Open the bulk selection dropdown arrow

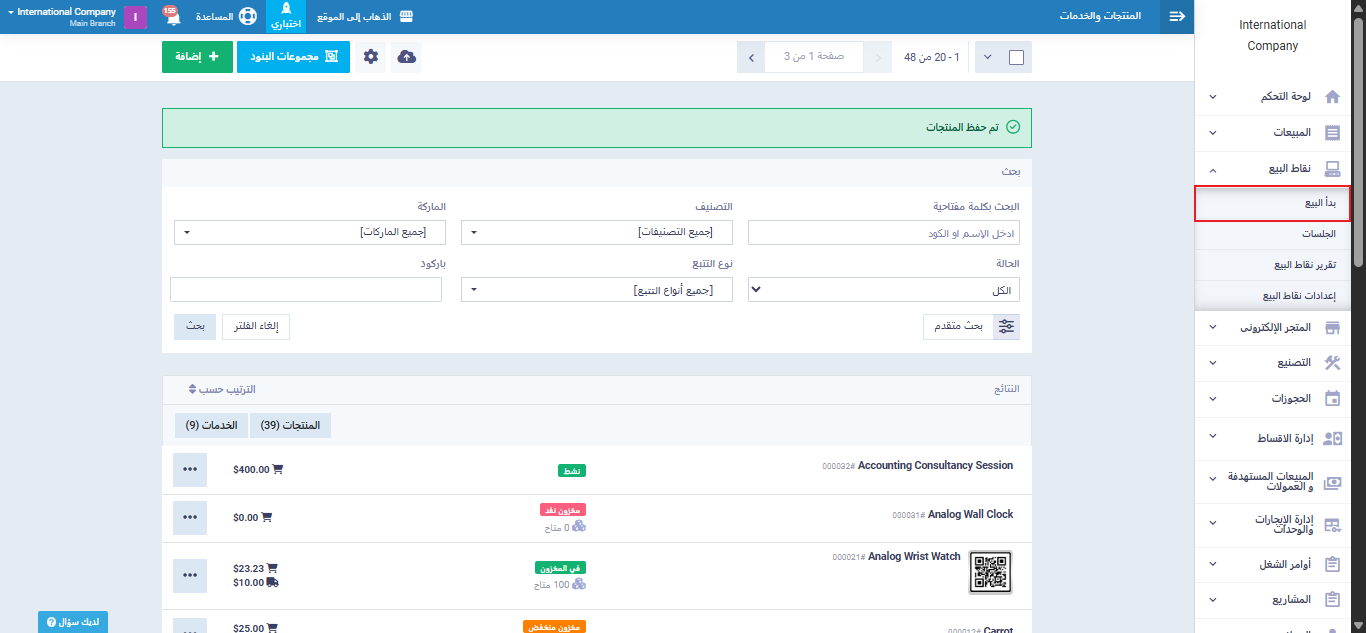point(988,57)
